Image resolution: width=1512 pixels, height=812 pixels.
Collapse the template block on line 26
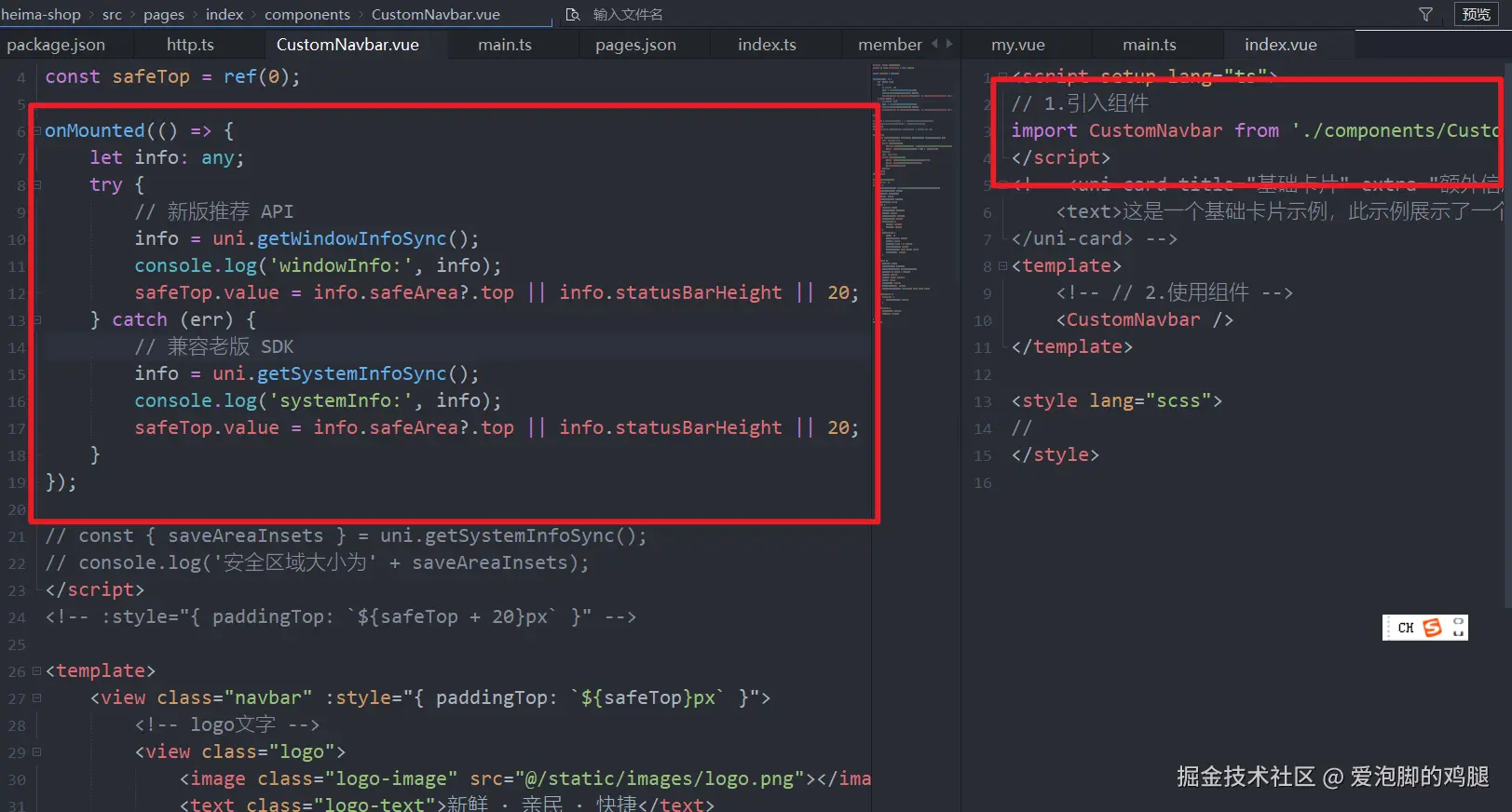coord(37,670)
